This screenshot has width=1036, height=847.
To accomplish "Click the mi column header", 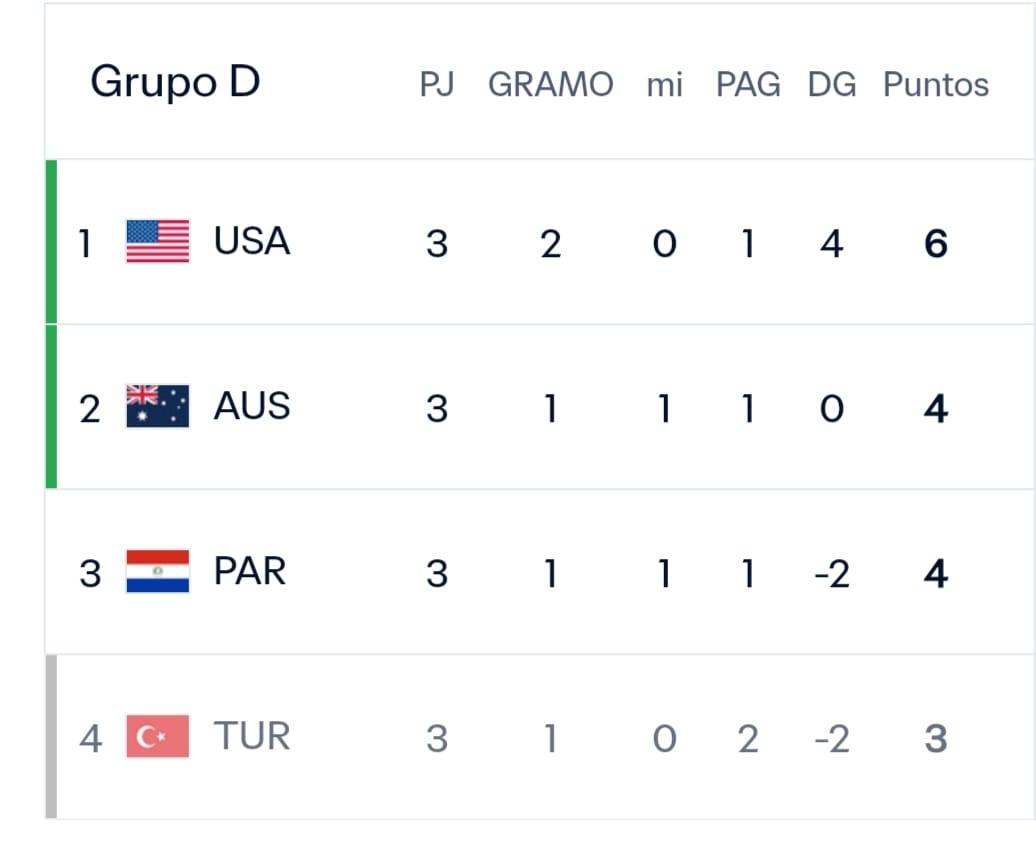I will (x=664, y=85).
